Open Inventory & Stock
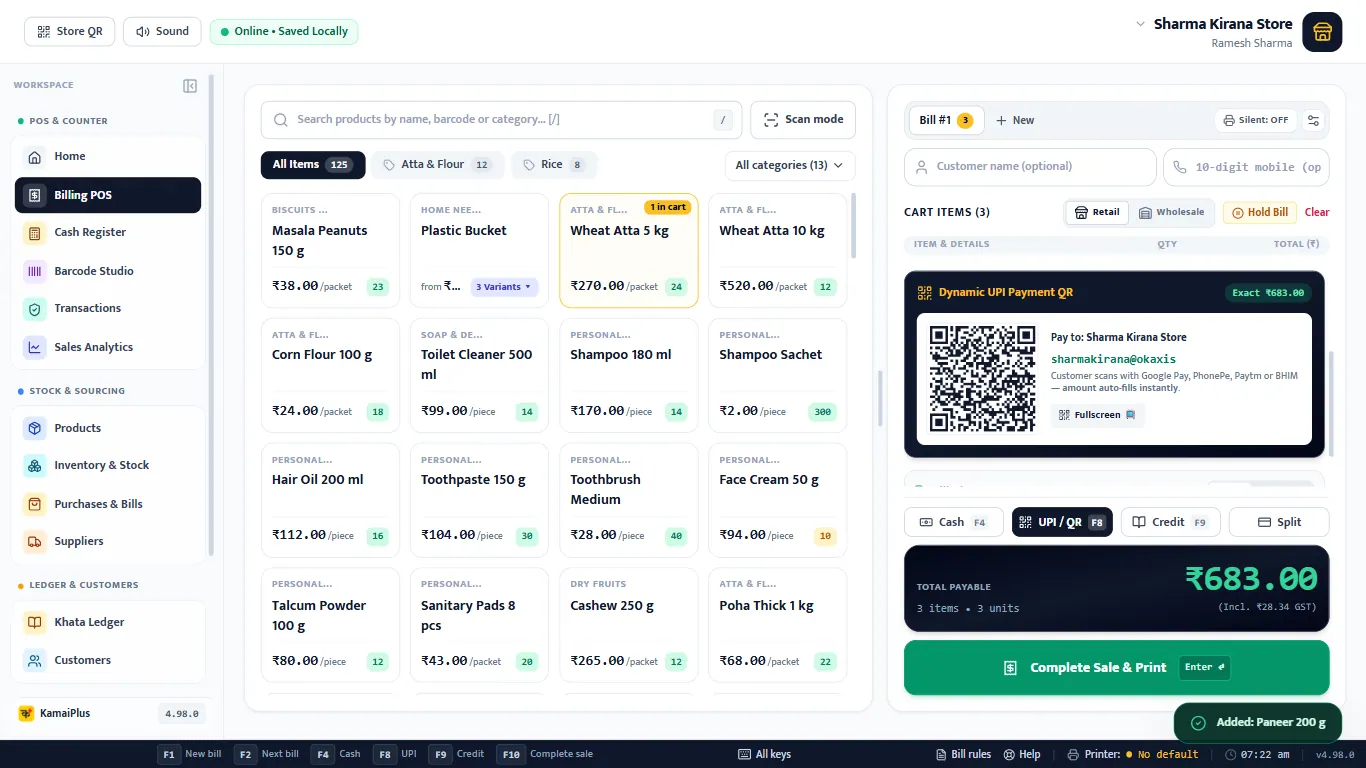The image size is (1366, 768). click(108, 465)
